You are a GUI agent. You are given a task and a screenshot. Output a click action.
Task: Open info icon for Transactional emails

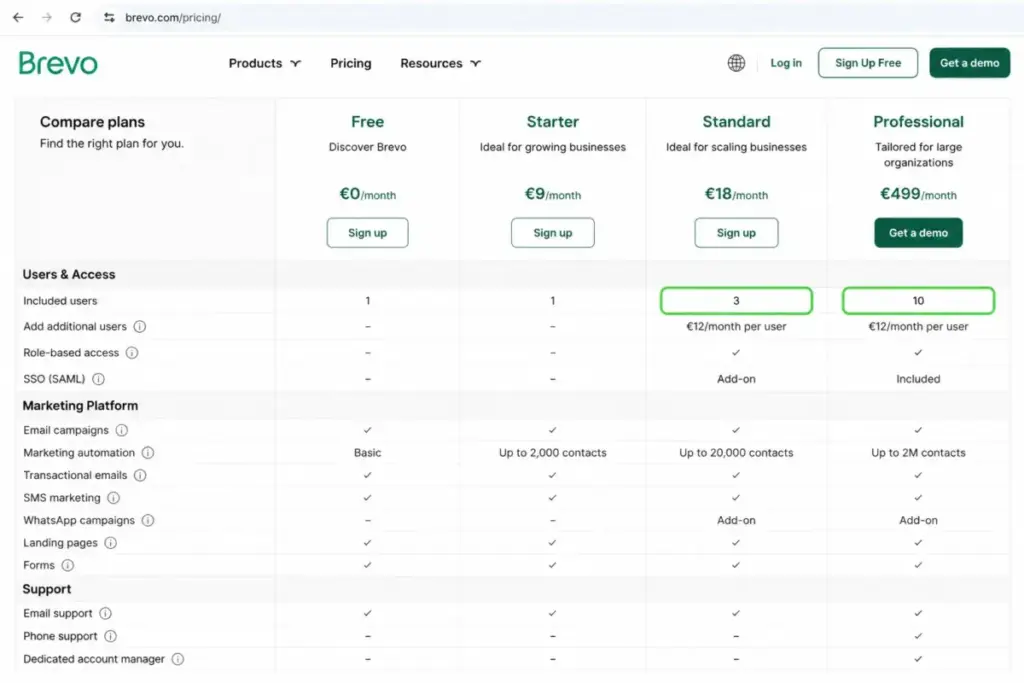[x=140, y=475]
